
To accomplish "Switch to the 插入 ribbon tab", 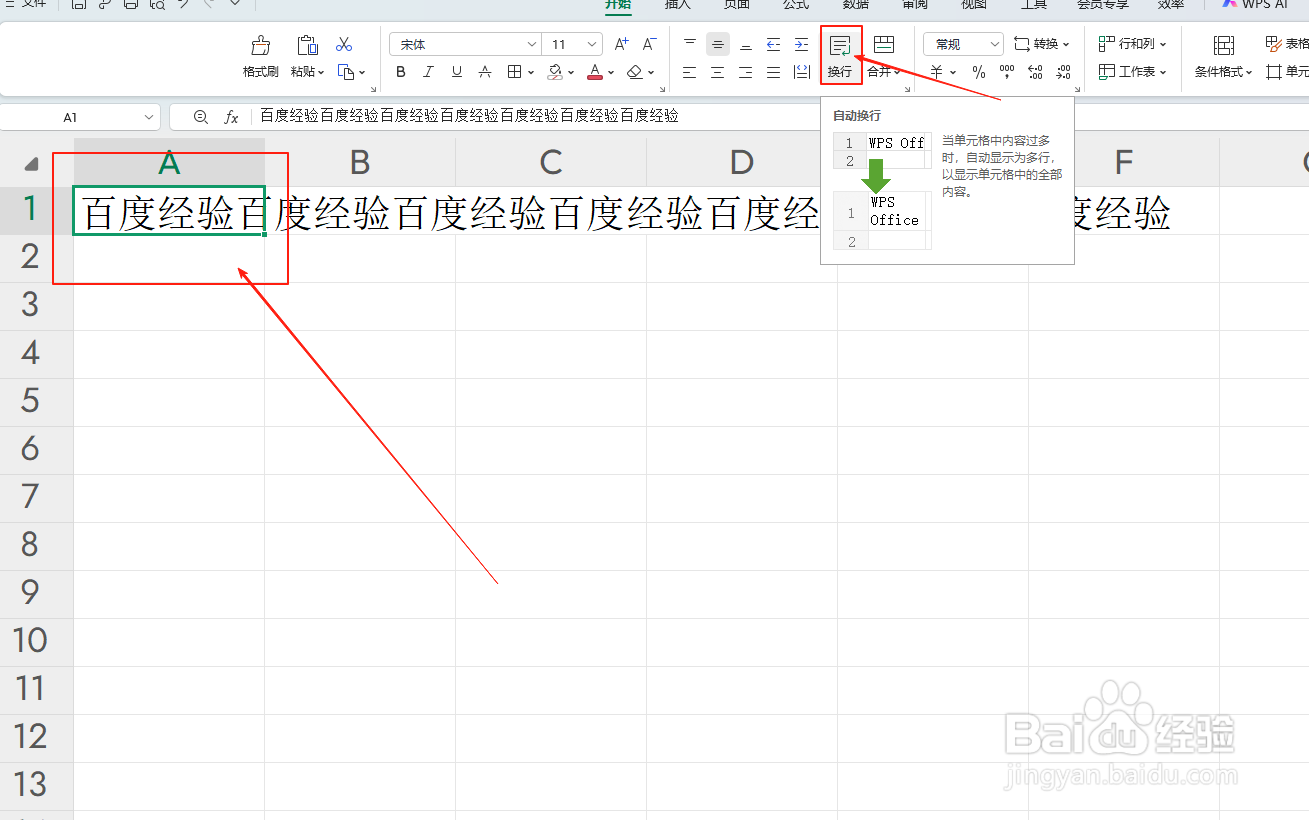I will [x=677, y=4].
